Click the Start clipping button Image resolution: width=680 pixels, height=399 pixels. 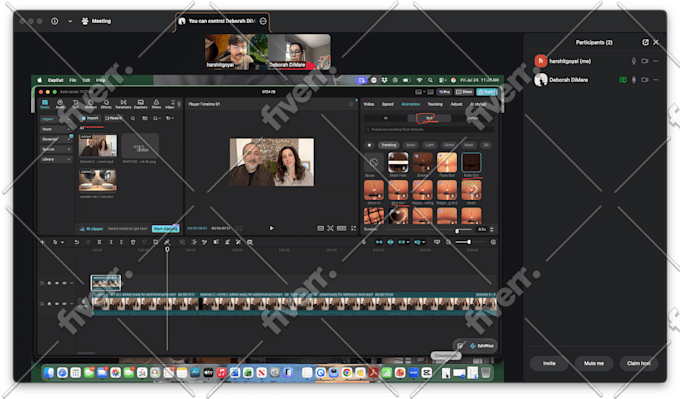pyautogui.click(x=165, y=229)
